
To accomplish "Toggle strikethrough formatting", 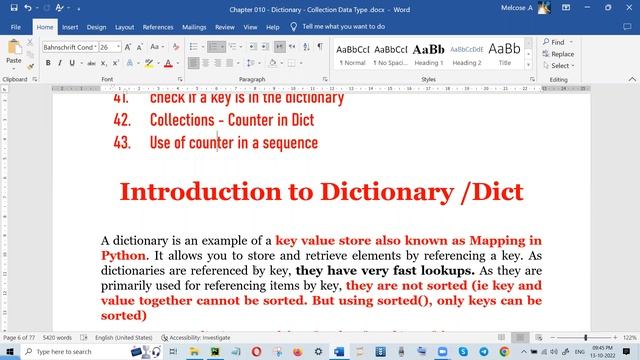I will click(91, 63).
